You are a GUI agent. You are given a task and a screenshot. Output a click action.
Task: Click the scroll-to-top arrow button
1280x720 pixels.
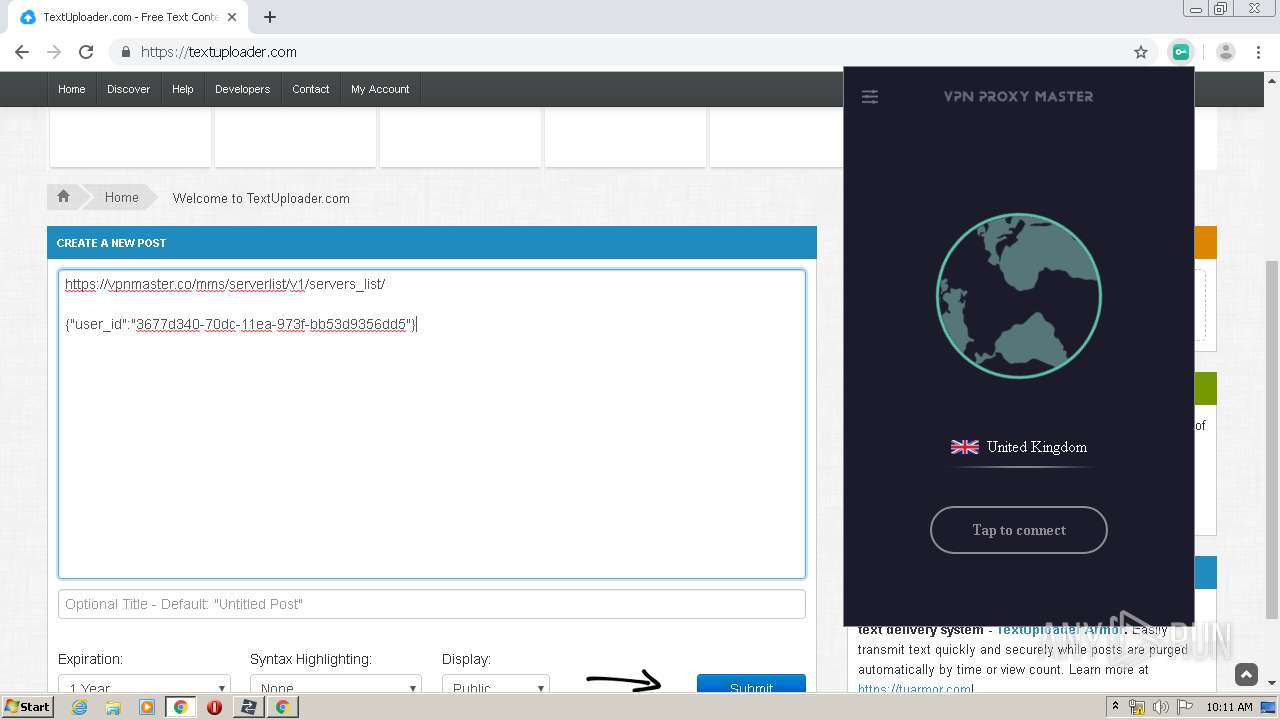tap(1246, 675)
